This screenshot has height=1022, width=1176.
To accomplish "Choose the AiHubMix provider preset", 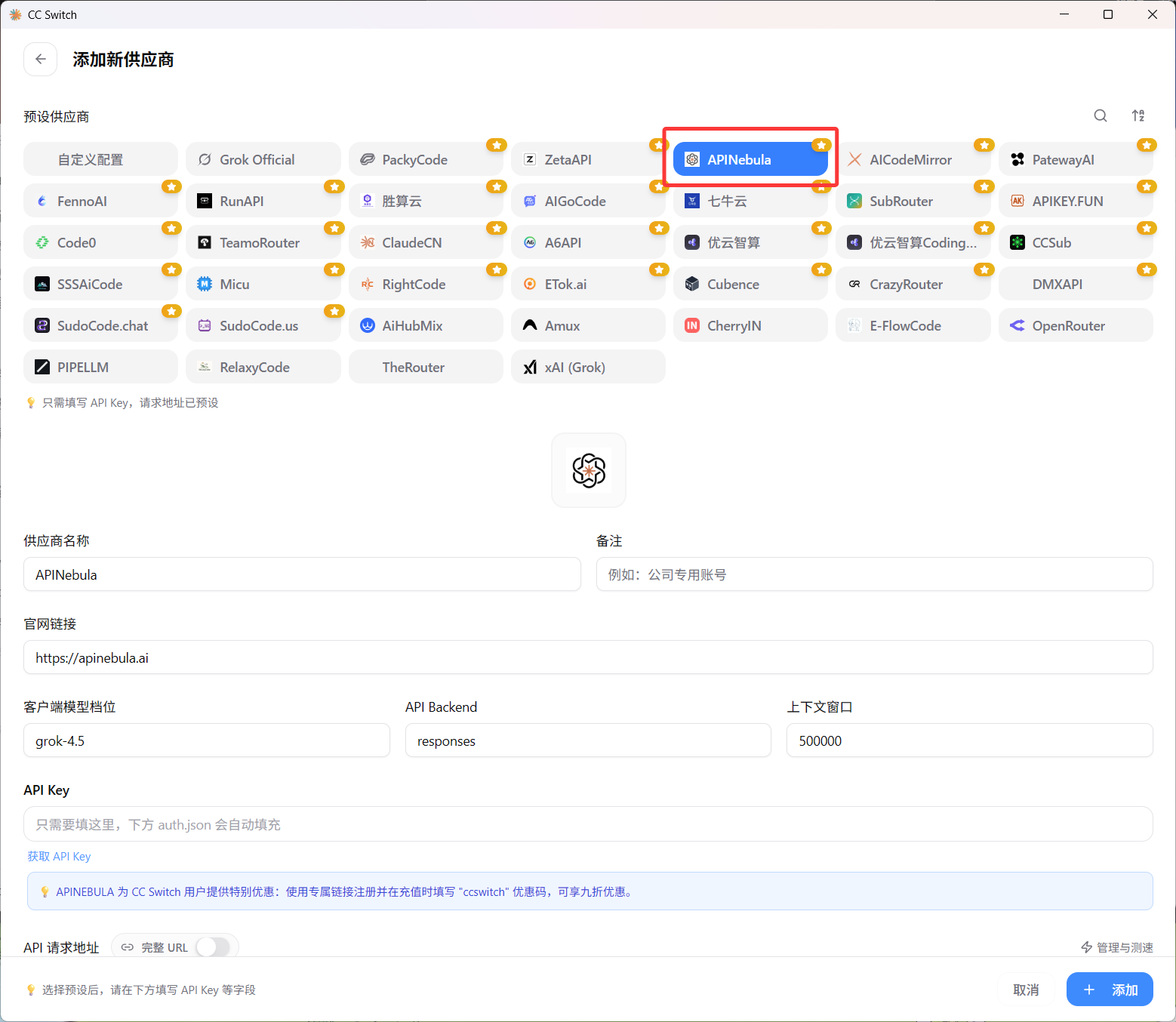I will coord(426,325).
